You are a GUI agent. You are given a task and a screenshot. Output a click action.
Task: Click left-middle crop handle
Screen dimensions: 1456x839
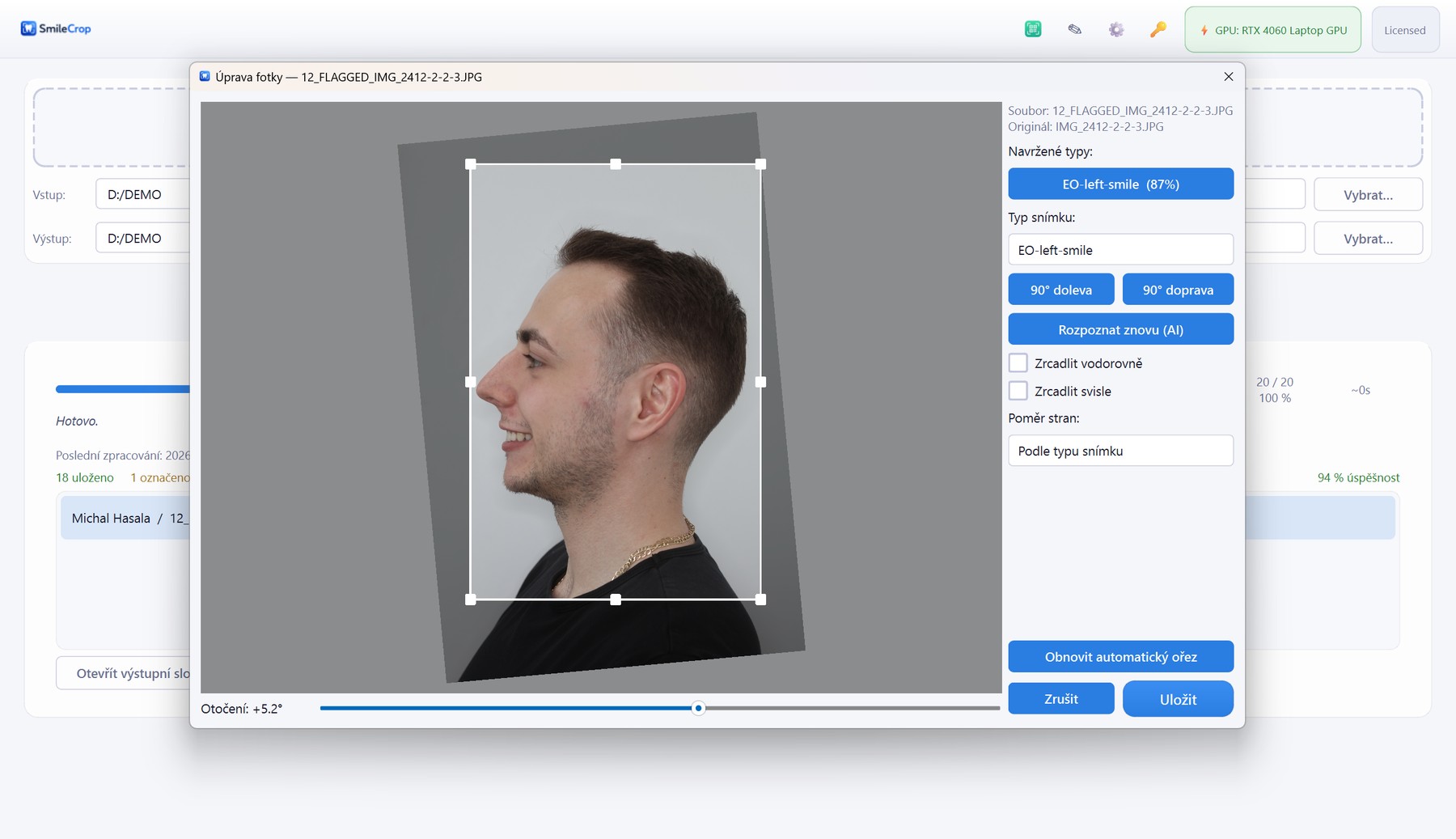pyautogui.click(x=471, y=382)
